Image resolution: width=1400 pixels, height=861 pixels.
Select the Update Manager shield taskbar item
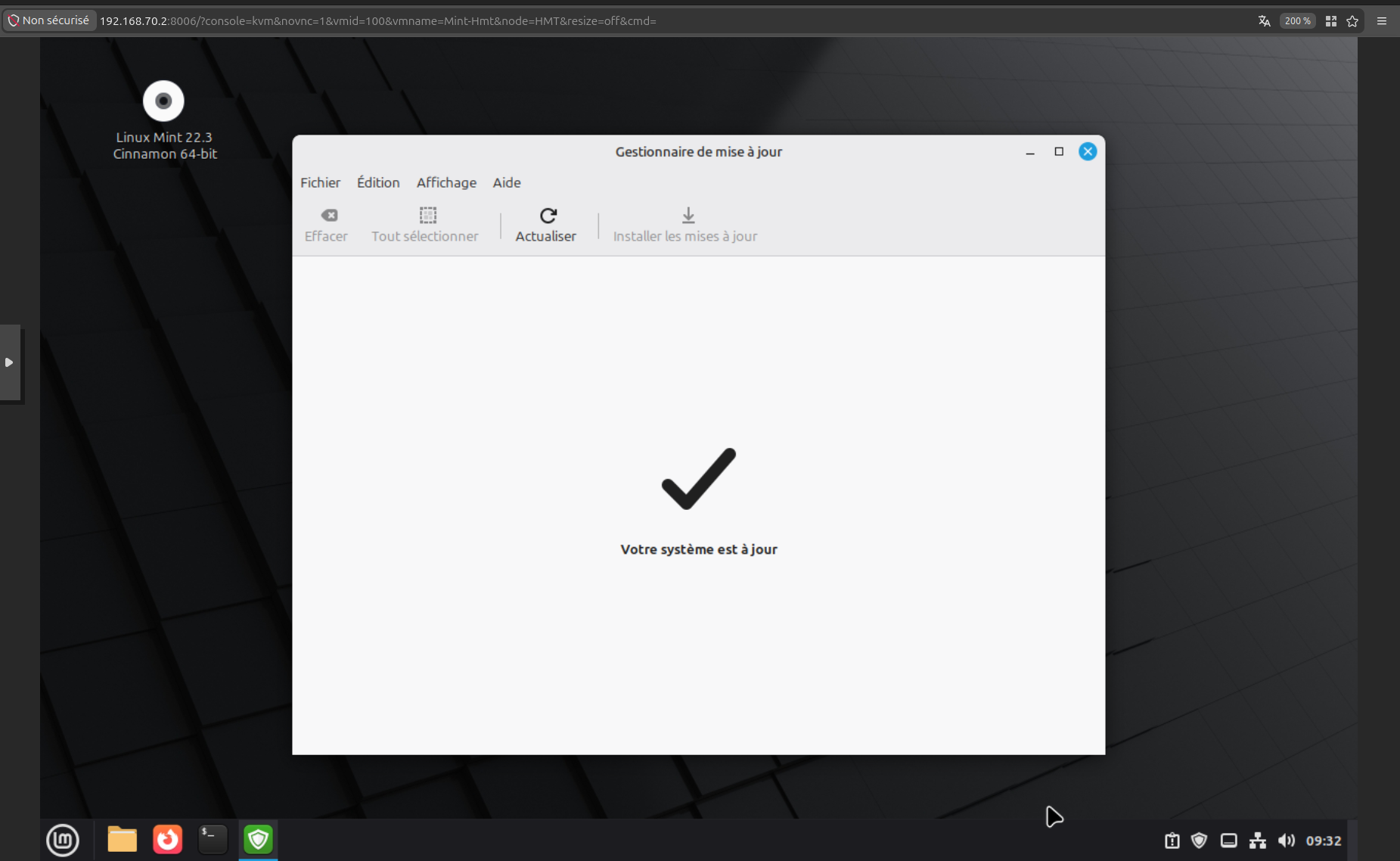pos(258,840)
